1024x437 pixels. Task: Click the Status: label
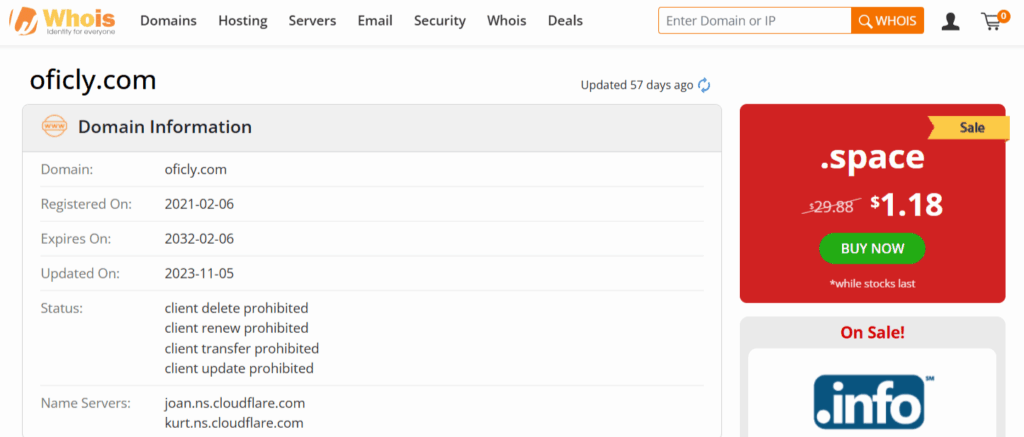click(x=61, y=308)
